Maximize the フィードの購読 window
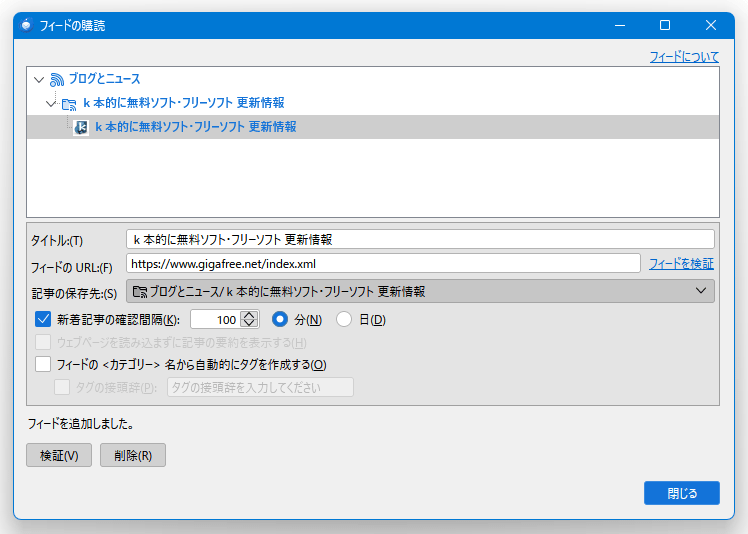The height and width of the screenshot is (534, 748). click(x=665, y=25)
